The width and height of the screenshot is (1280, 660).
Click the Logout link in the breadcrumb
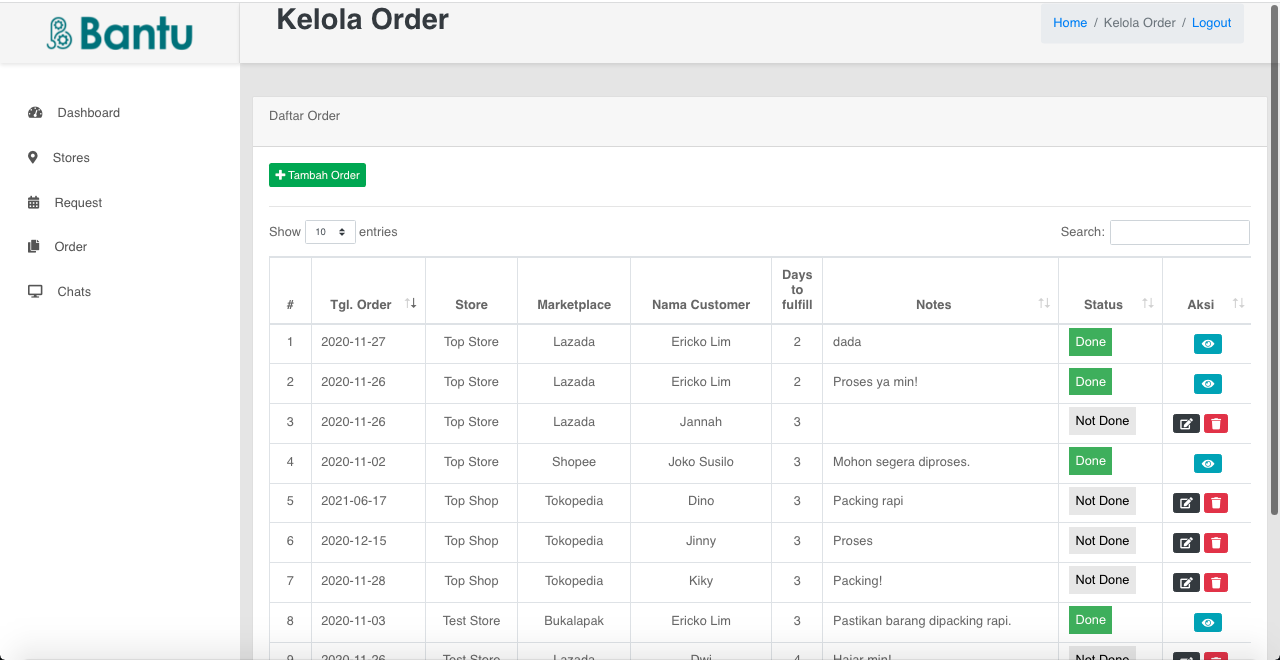(1211, 23)
